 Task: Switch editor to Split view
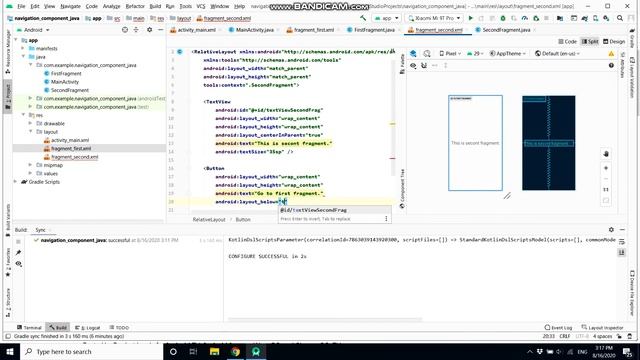(x=590, y=42)
